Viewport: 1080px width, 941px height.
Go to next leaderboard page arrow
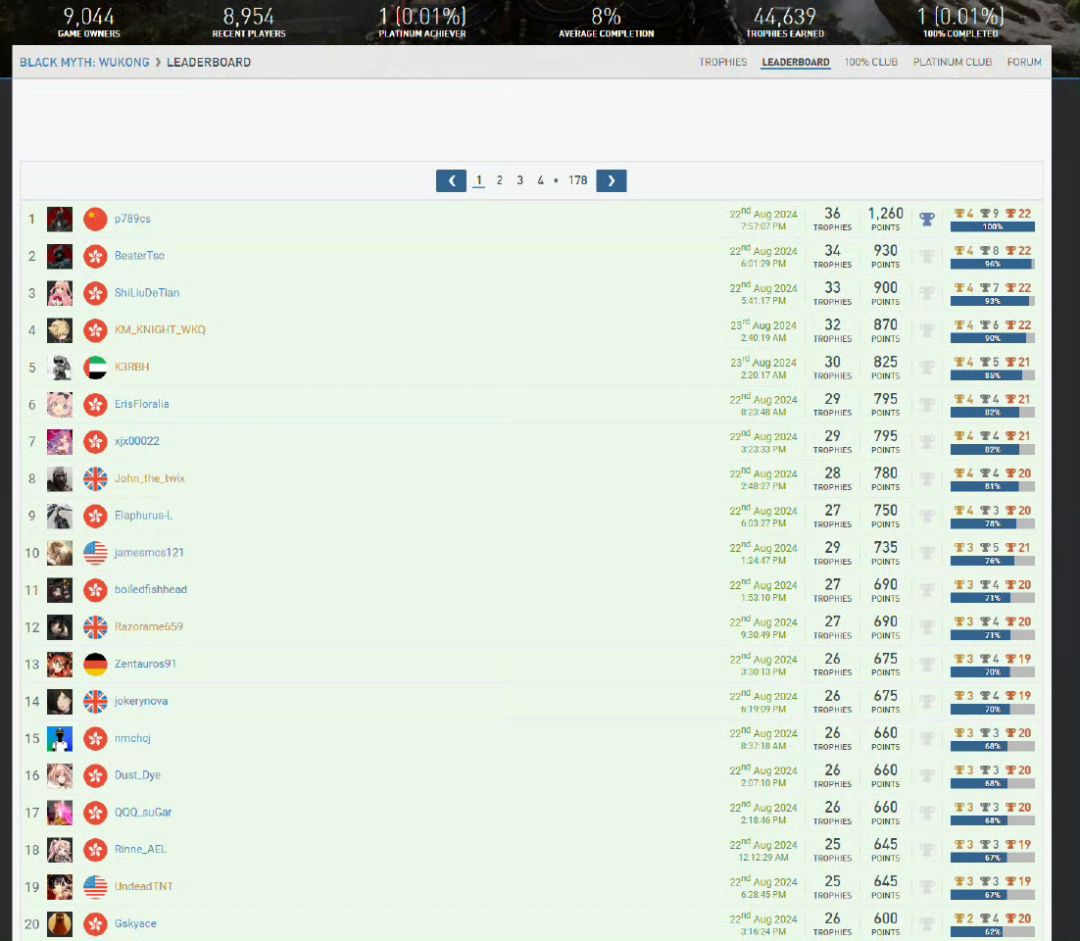pyautogui.click(x=611, y=180)
